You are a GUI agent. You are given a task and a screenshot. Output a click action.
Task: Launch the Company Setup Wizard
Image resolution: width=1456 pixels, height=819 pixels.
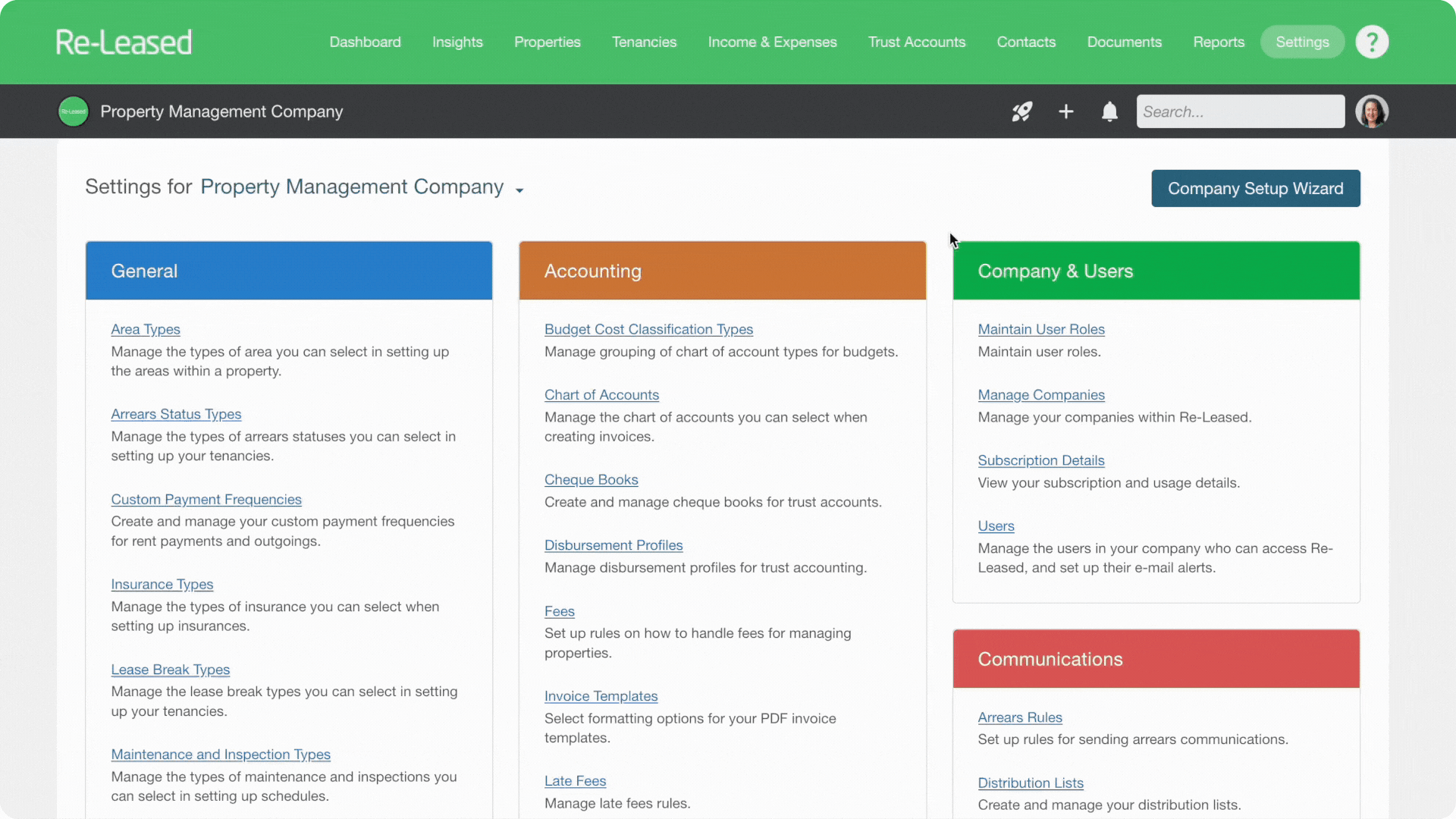(x=1255, y=188)
